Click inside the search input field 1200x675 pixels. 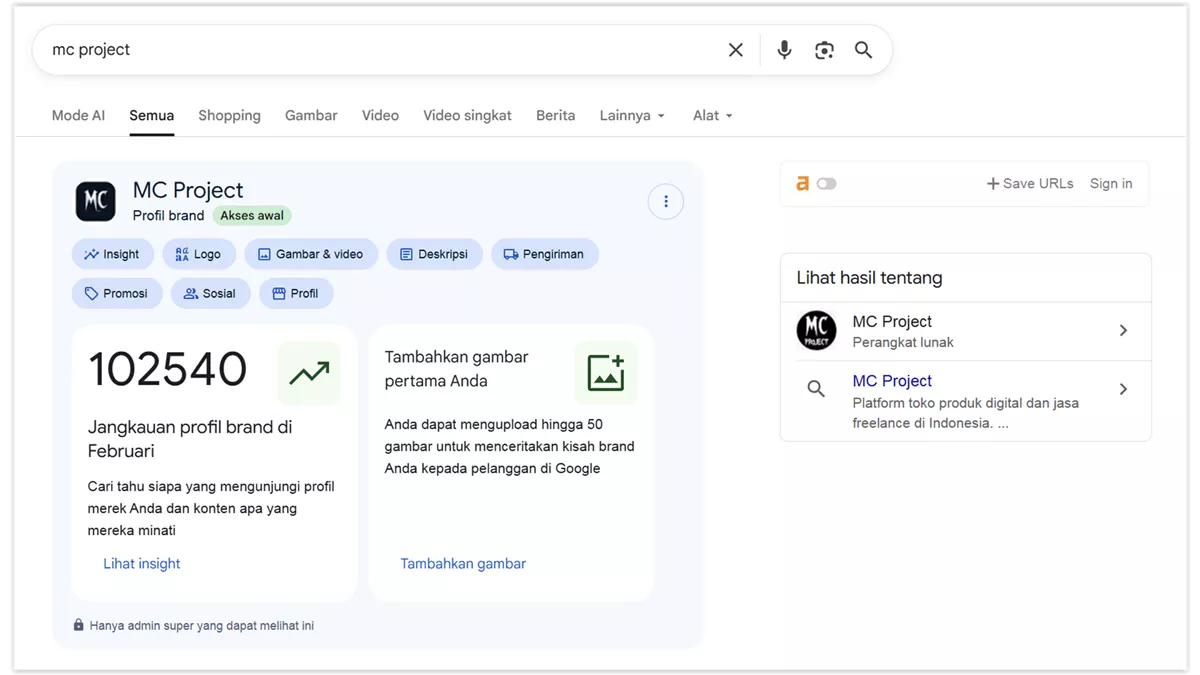pos(300,49)
